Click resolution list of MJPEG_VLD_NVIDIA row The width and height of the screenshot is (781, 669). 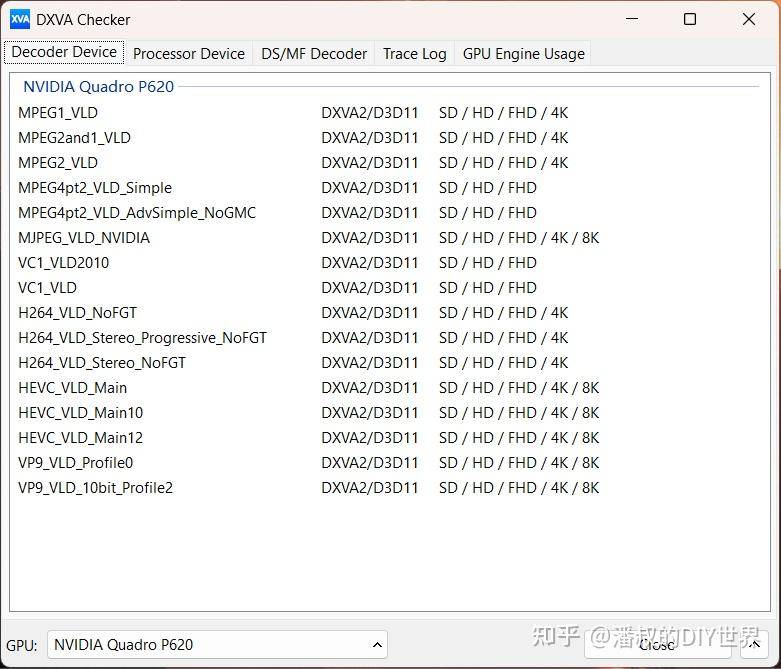pos(519,238)
